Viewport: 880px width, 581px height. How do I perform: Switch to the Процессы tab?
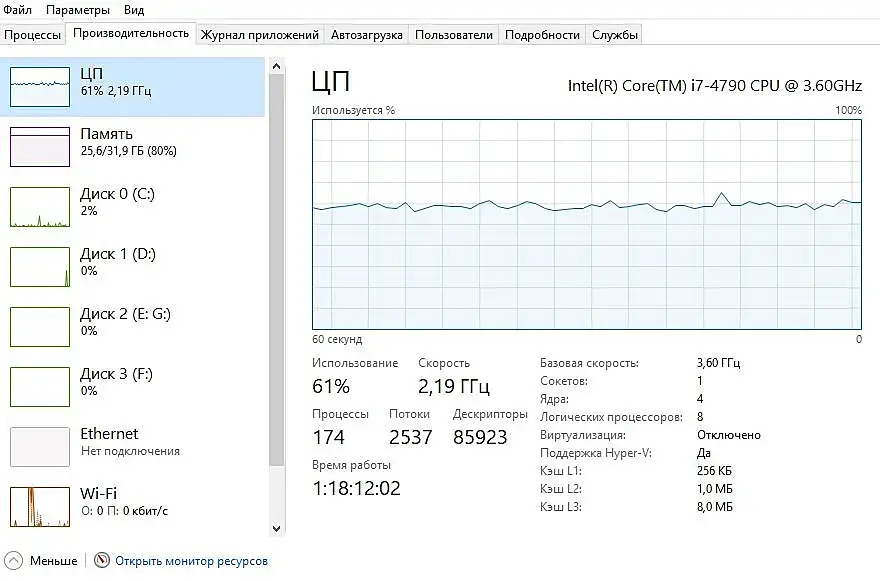[32, 35]
